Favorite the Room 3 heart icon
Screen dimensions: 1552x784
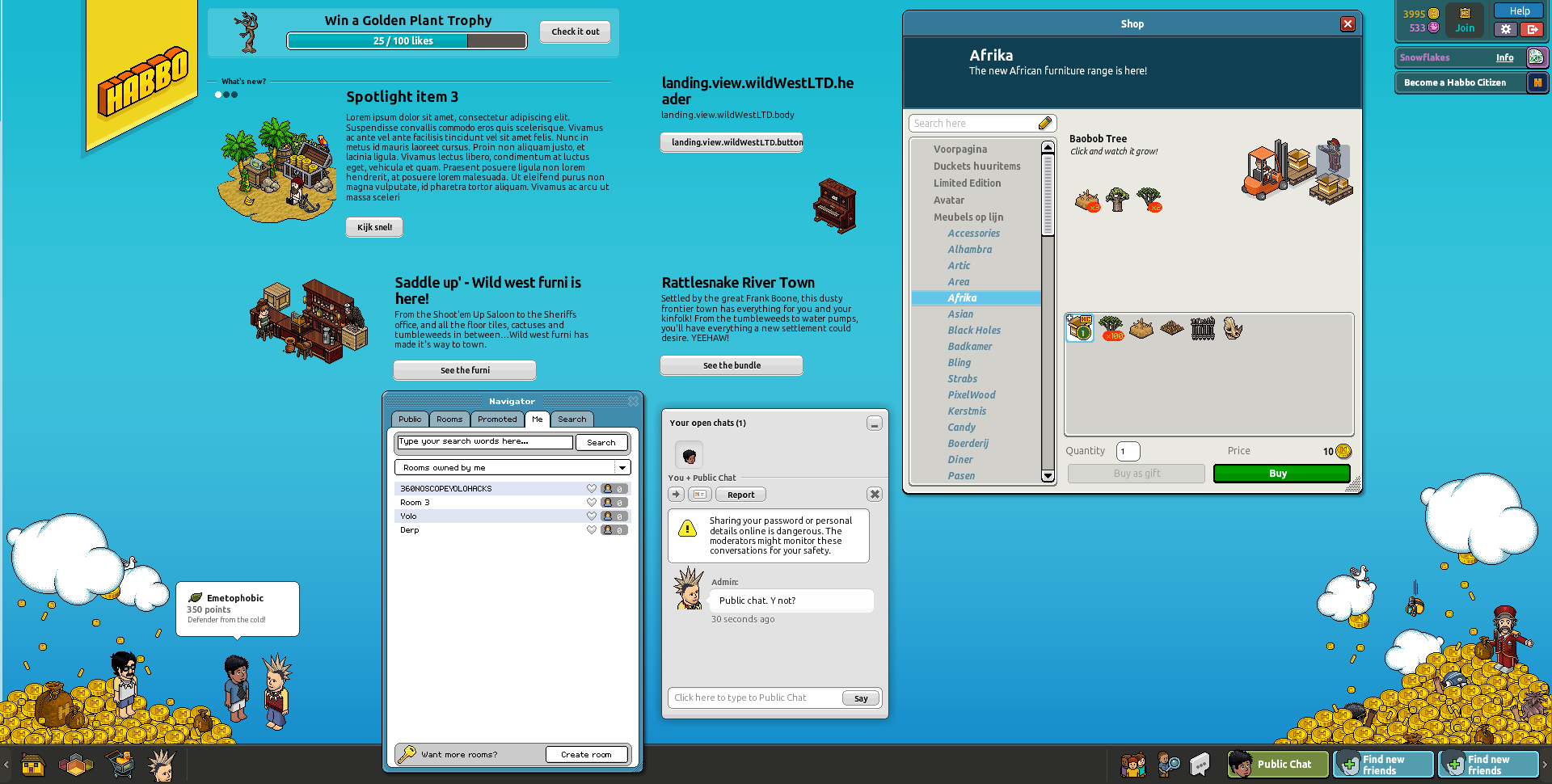click(x=592, y=503)
